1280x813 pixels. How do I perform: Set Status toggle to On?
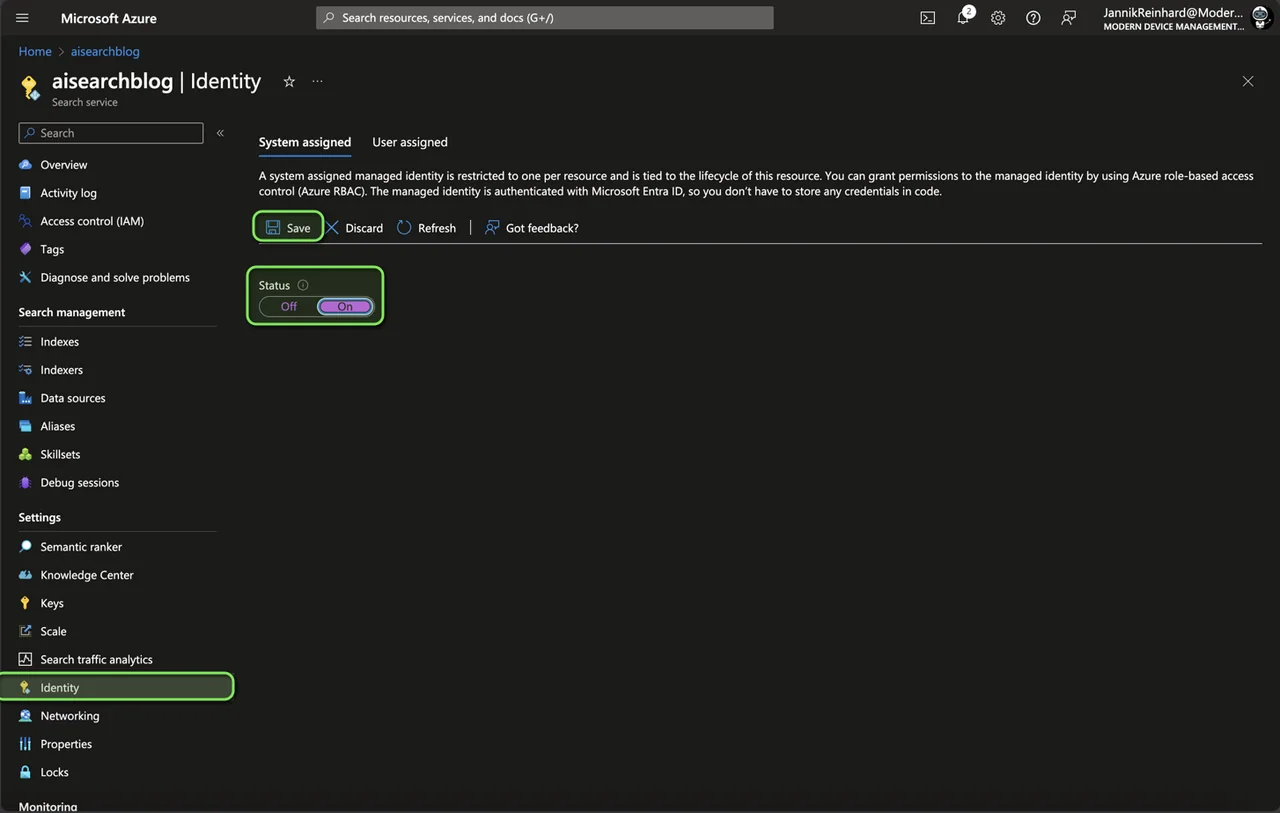pyautogui.click(x=345, y=307)
